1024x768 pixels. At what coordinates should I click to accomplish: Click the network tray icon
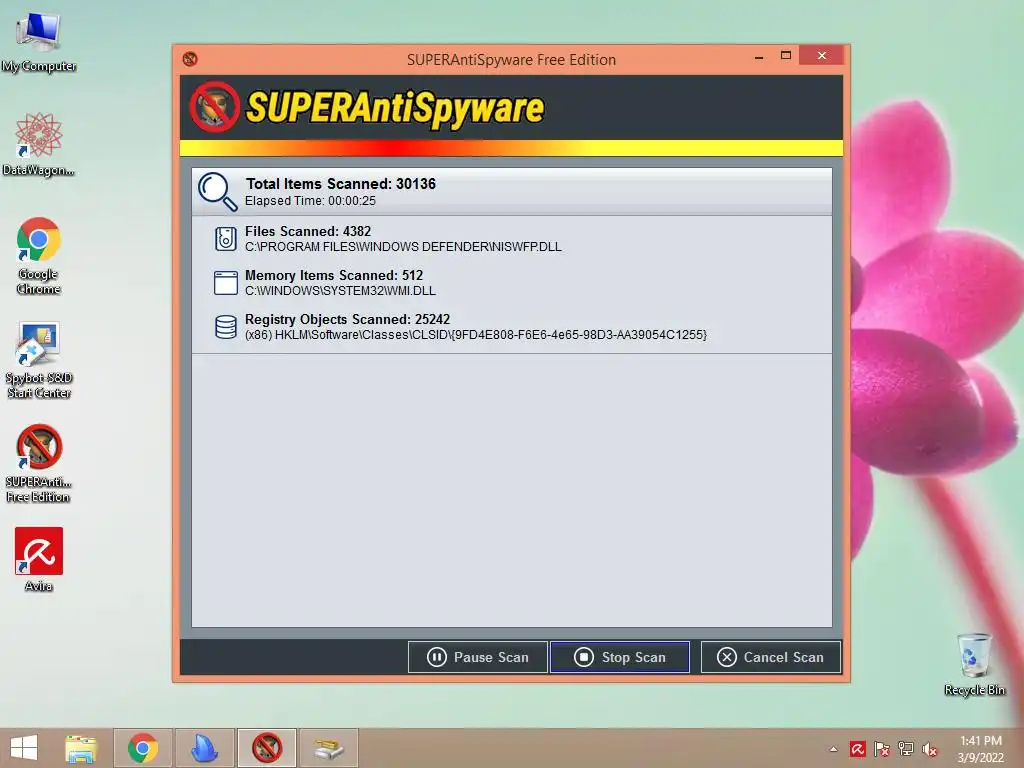click(906, 749)
